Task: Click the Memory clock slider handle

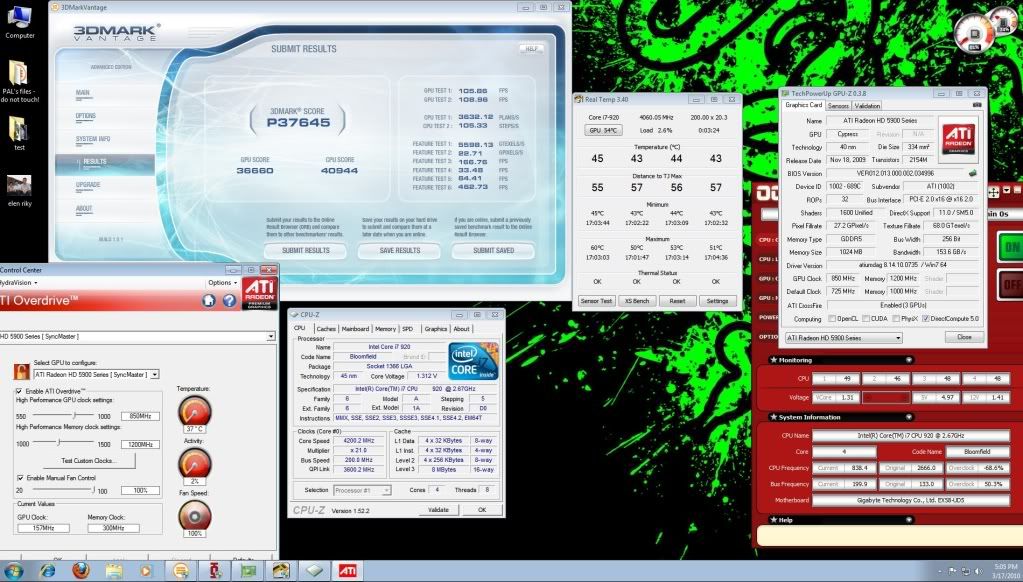Action: 58,443
